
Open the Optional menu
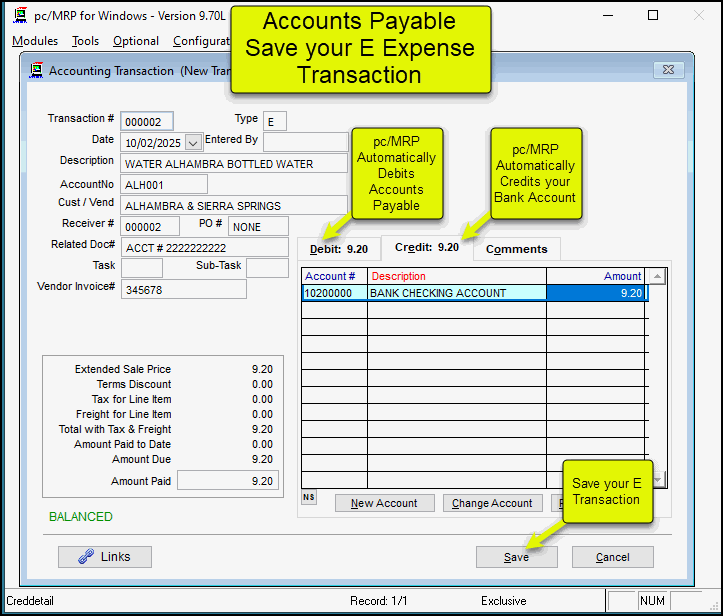coord(136,41)
